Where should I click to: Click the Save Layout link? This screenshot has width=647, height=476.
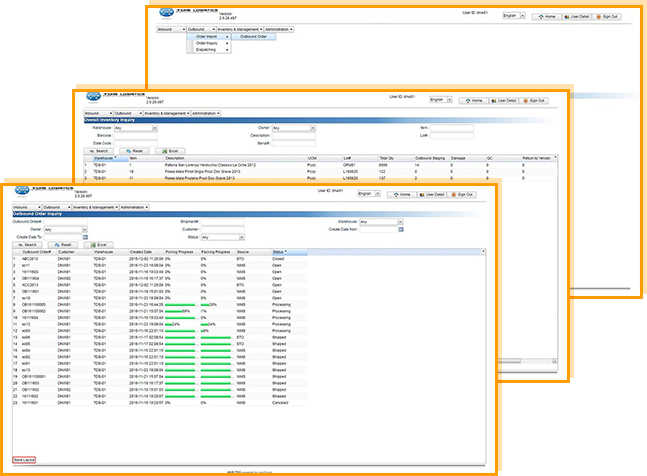click(24, 458)
